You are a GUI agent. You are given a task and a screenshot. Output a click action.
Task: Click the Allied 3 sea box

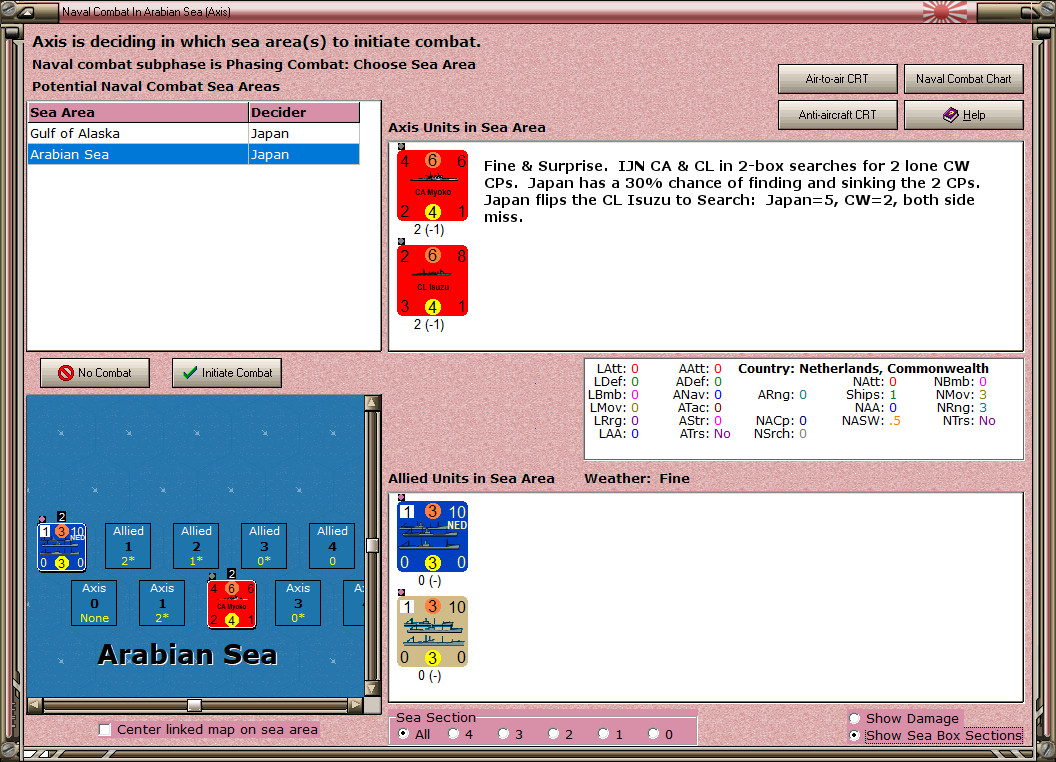pyautogui.click(x=264, y=546)
